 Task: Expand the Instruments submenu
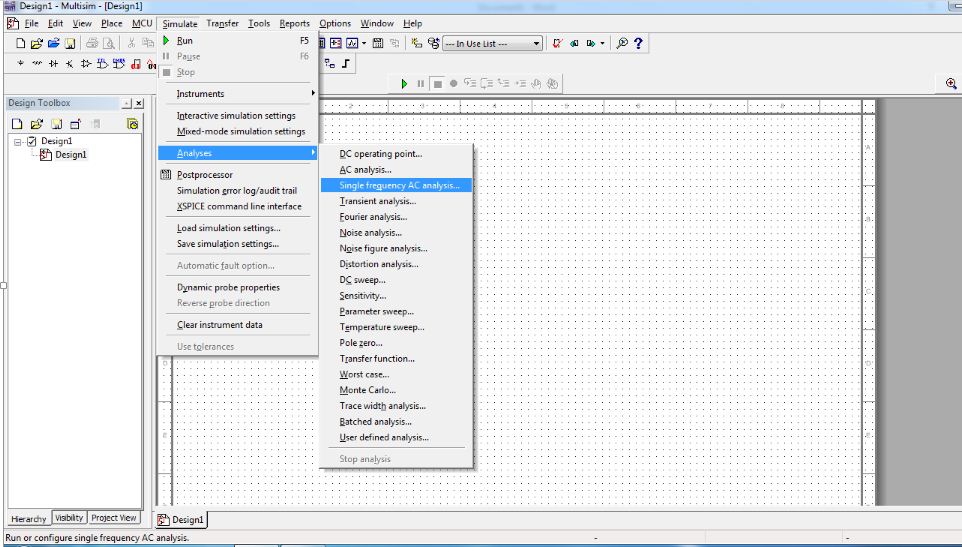coord(237,94)
